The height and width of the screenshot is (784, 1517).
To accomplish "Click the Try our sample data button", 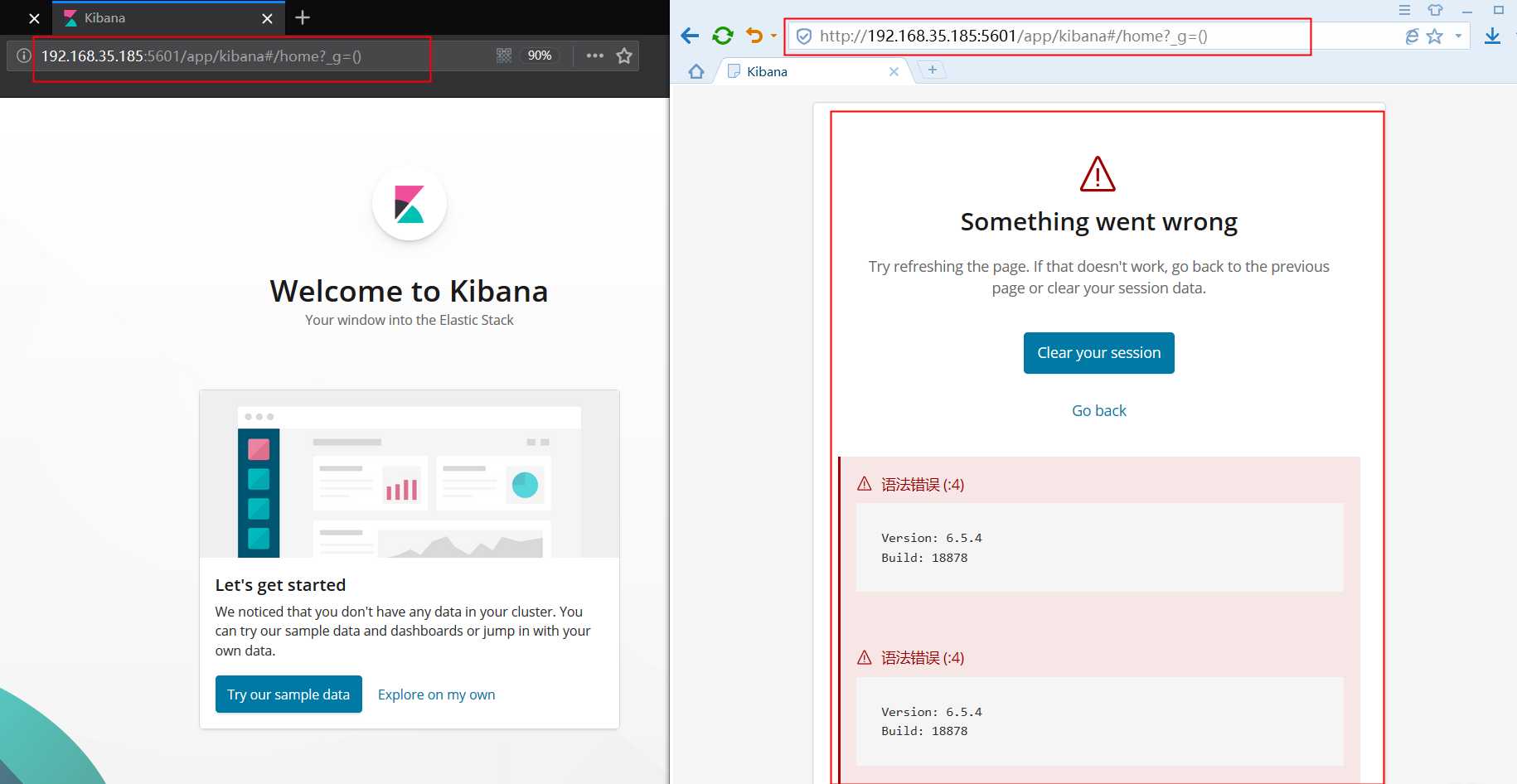I will (x=288, y=694).
